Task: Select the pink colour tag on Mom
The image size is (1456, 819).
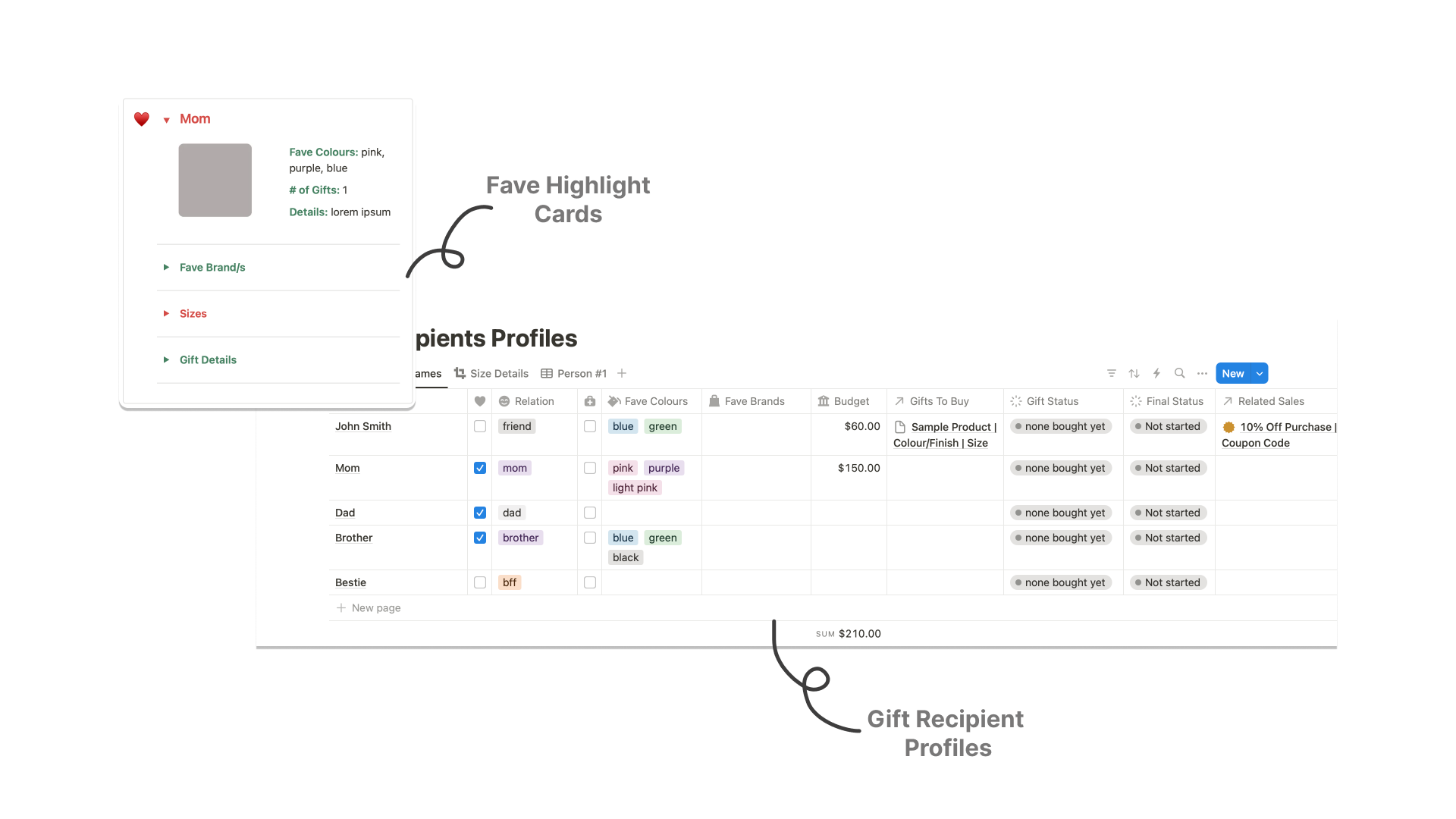Action: [622, 467]
